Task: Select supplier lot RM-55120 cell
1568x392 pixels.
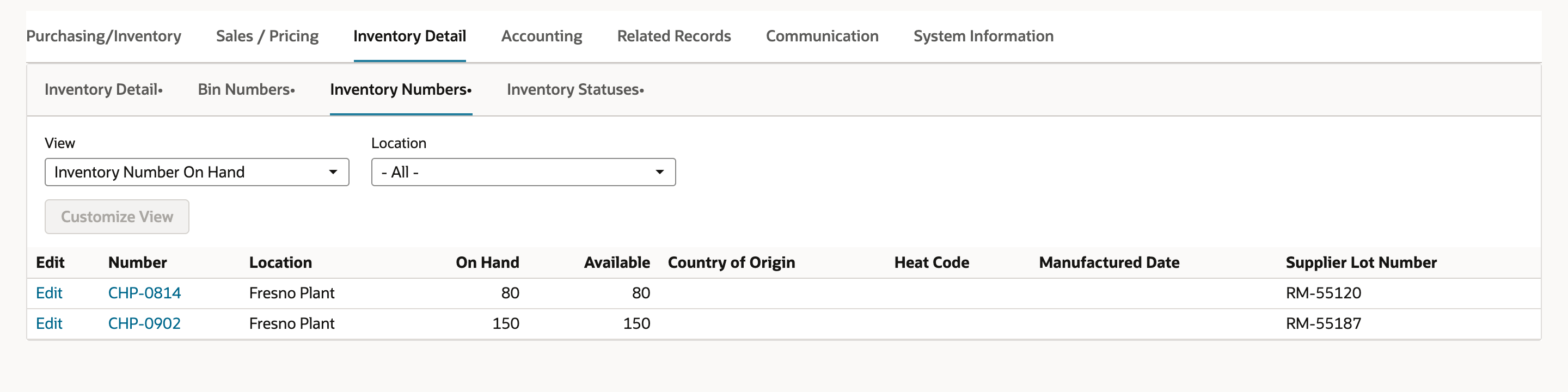Action: 1324,293
